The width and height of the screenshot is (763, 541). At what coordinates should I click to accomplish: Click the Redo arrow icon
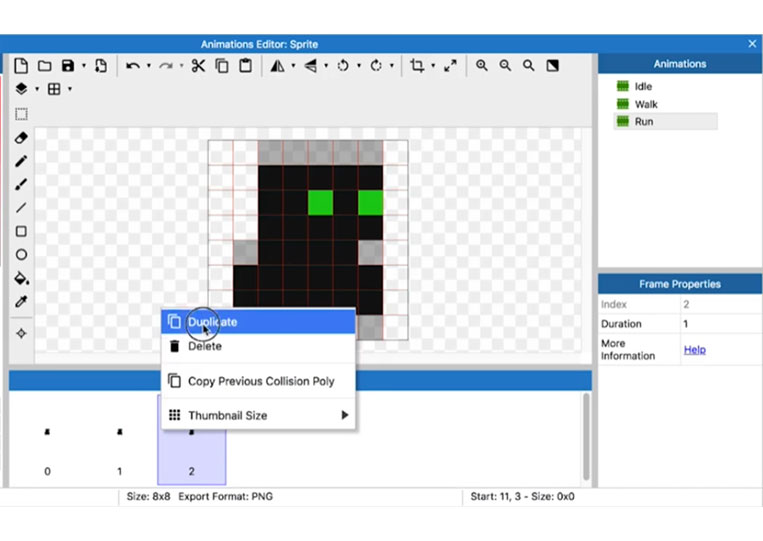pos(166,66)
